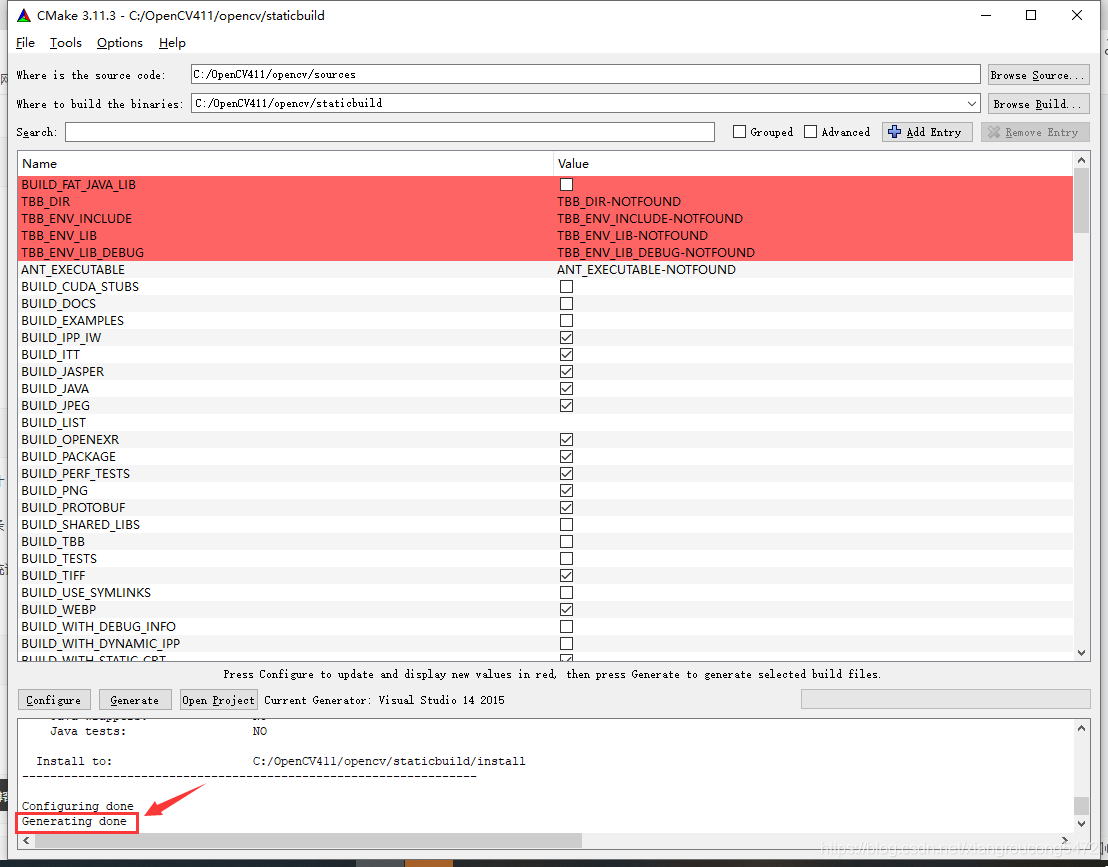The width and height of the screenshot is (1108, 867).
Task: Uncheck BUILD_WEBP checkbox
Action: pos(566,610)
